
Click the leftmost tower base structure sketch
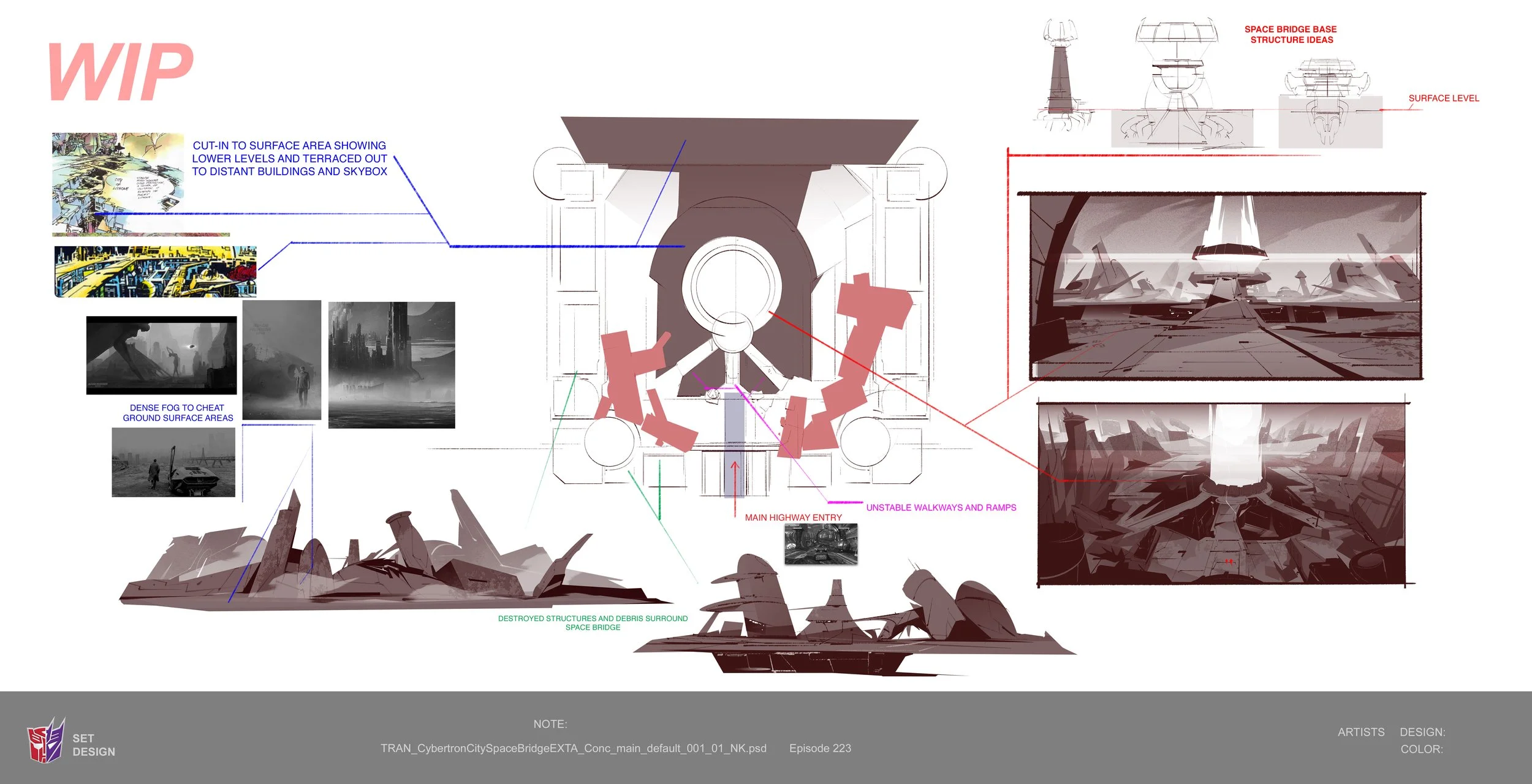[1062, 75]
